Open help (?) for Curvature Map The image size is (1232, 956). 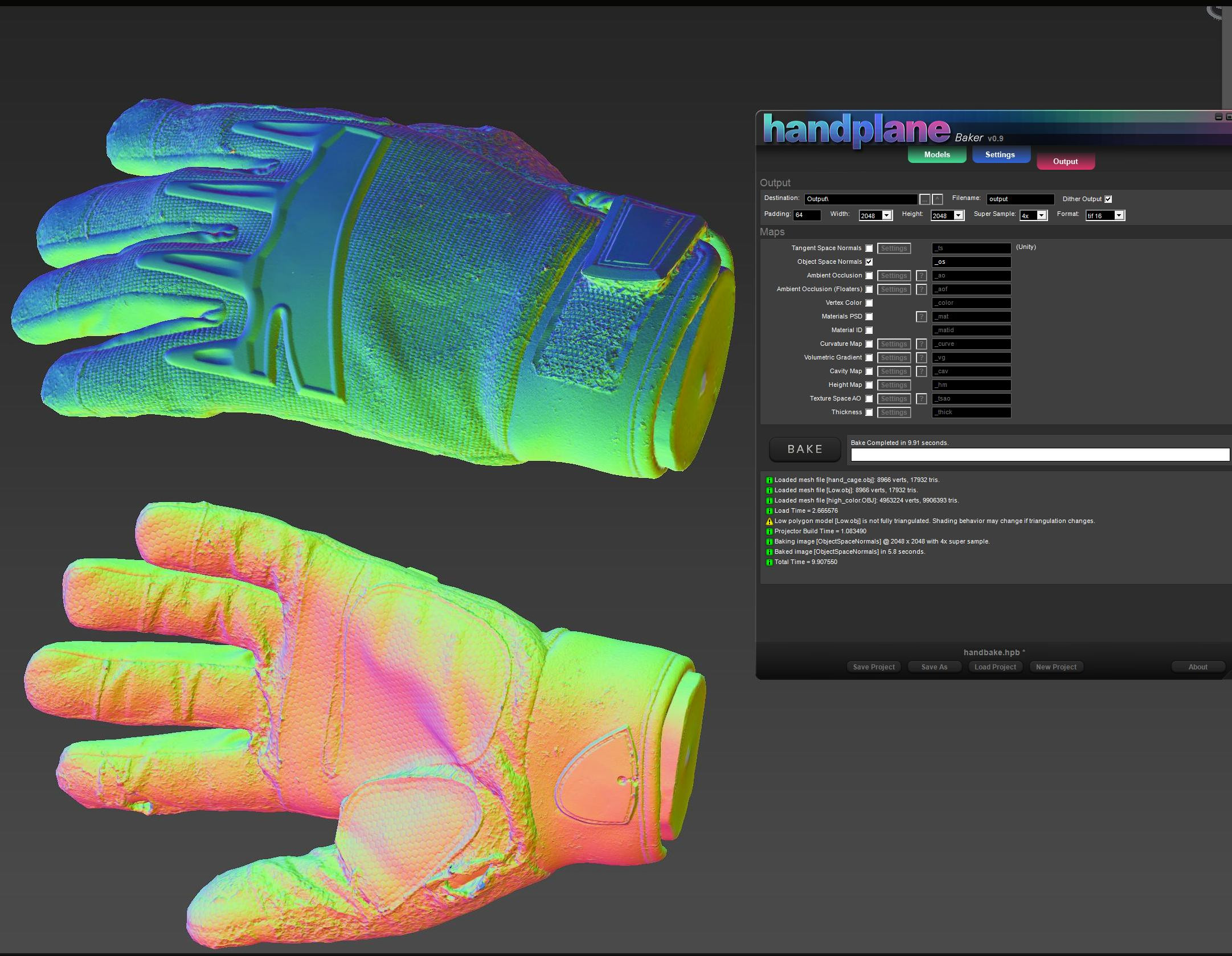point(922,344)
